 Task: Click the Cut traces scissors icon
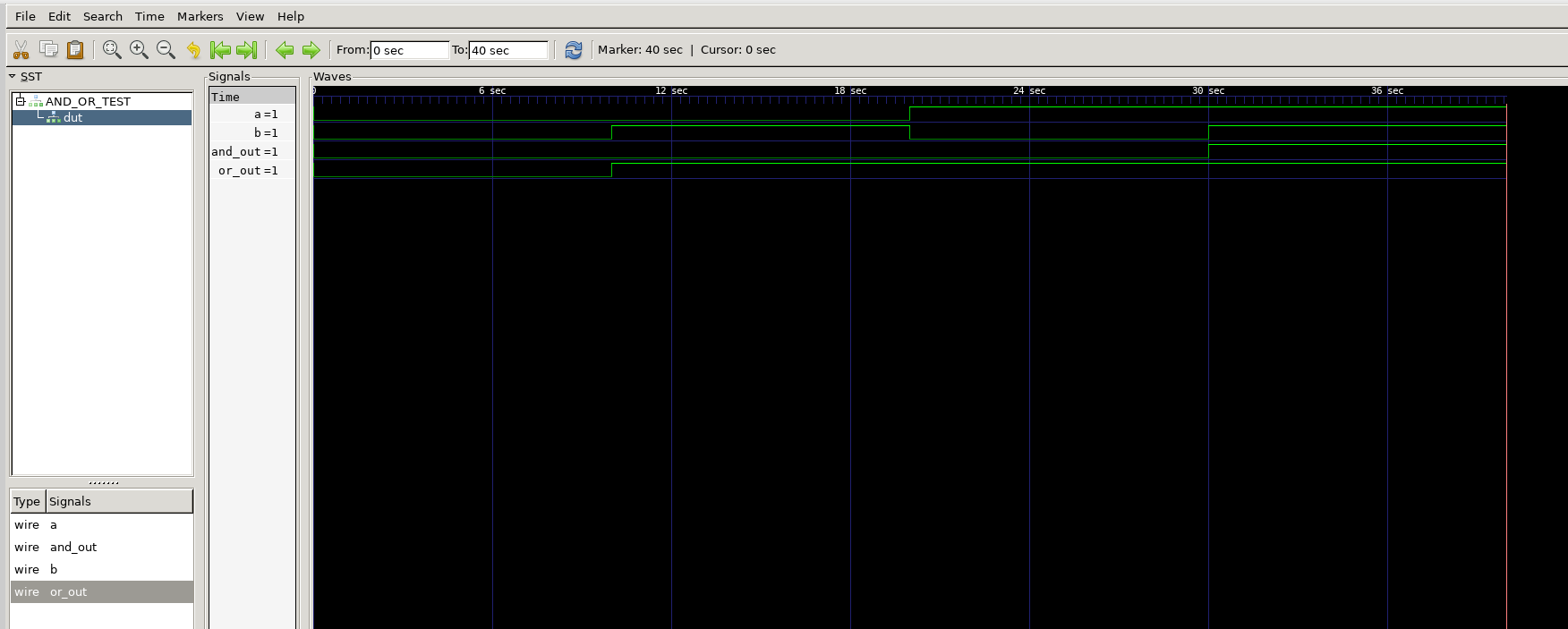coord(21,50)
